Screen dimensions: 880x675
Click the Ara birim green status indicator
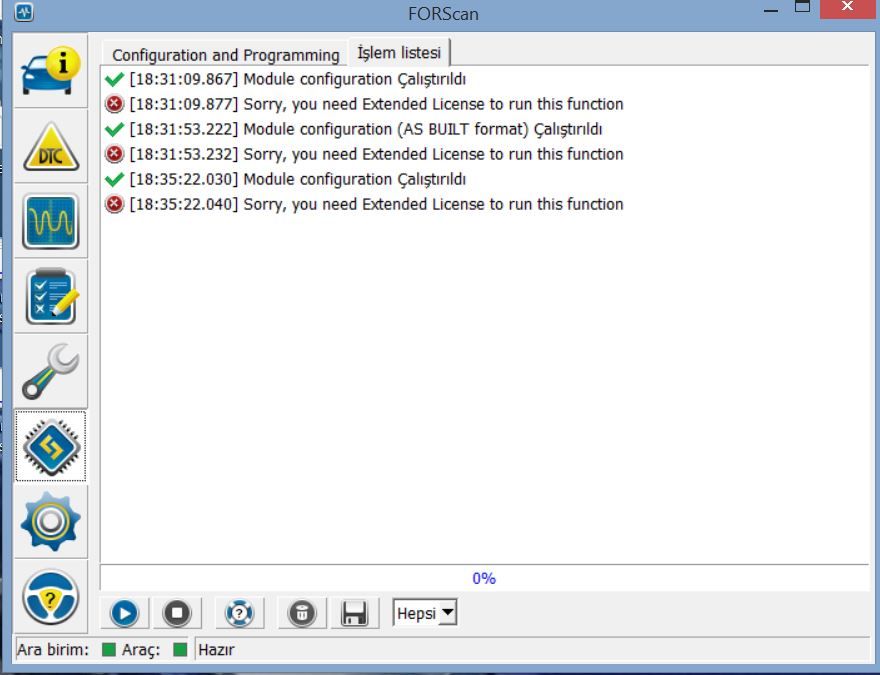coord(109,650)
